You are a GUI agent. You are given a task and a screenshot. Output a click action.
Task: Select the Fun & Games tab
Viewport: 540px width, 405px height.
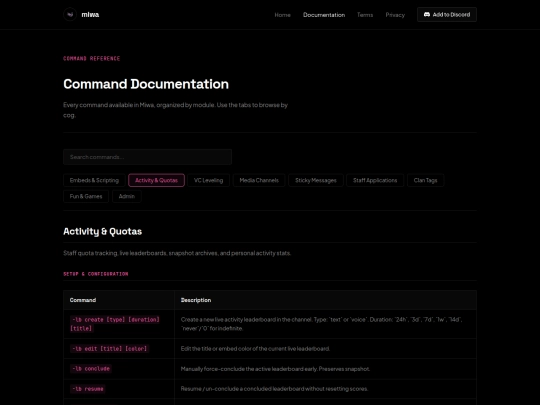pyautogui.click(x=86, y=196)
